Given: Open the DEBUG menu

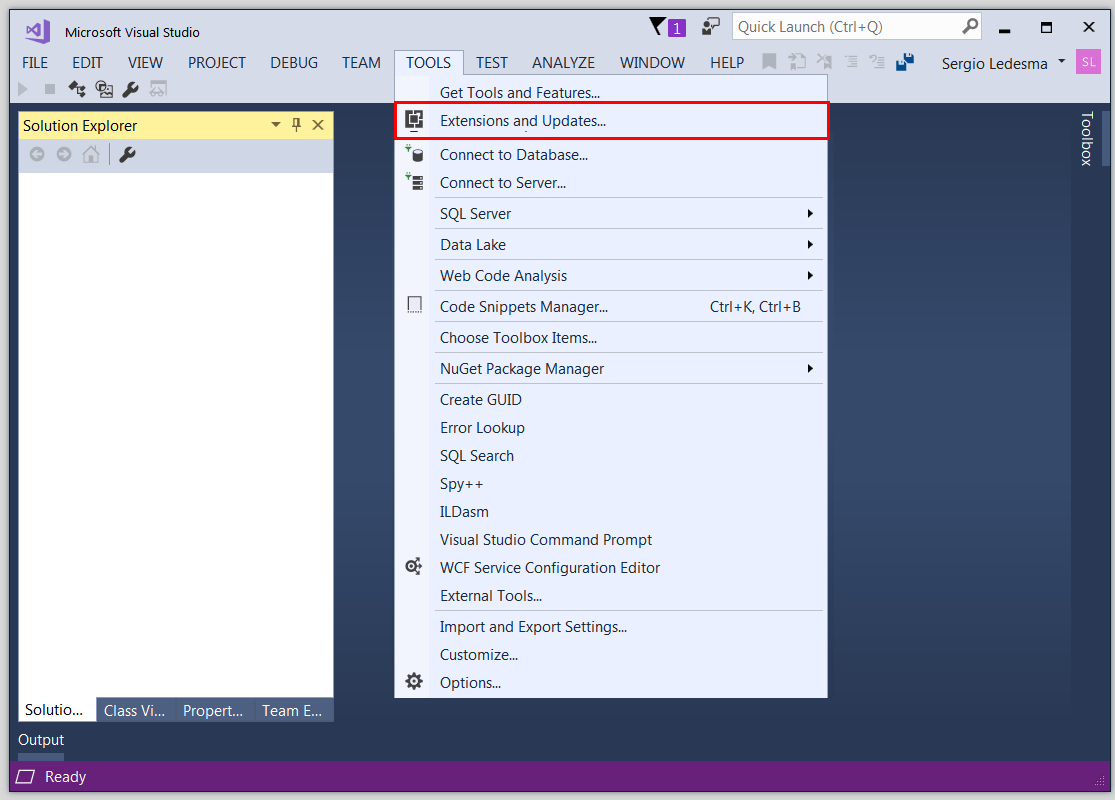Looking at the screenshot, I should [294, 63].
